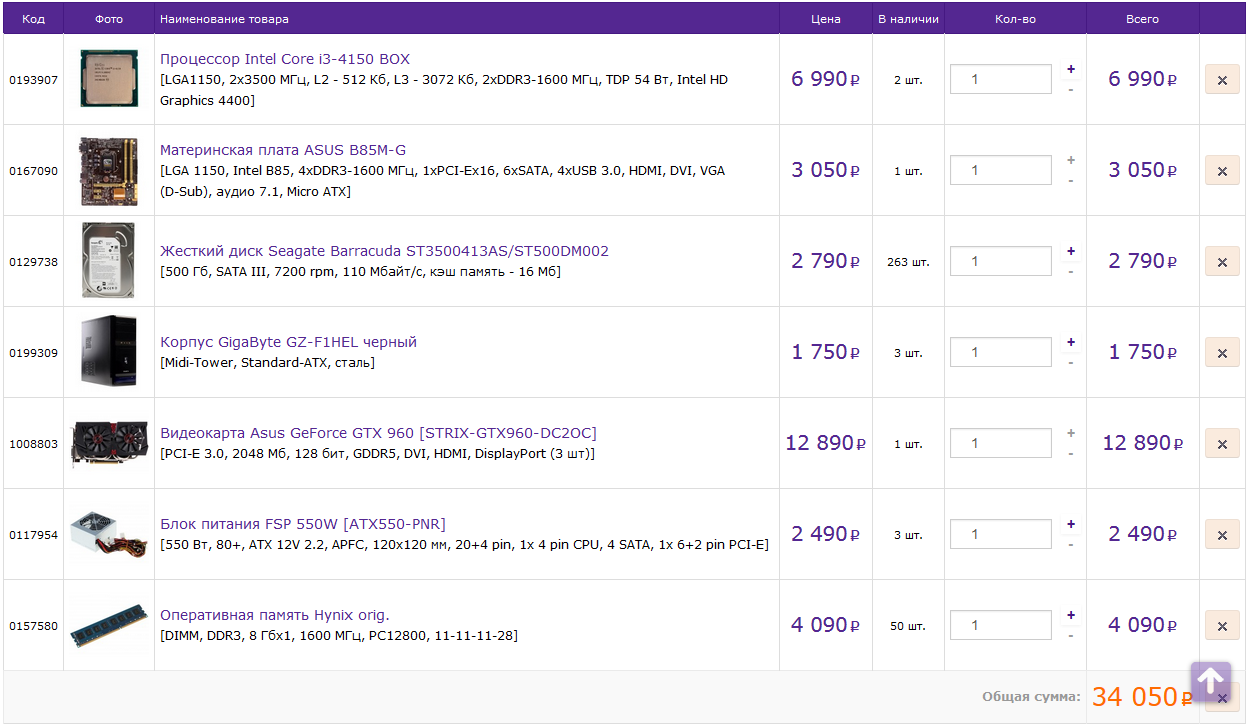Image resolution: width=1251 pixels, height=727 pixels.
Task: Decrease quantity of Hynix memory module
Action: click(x=1071, y=636)
